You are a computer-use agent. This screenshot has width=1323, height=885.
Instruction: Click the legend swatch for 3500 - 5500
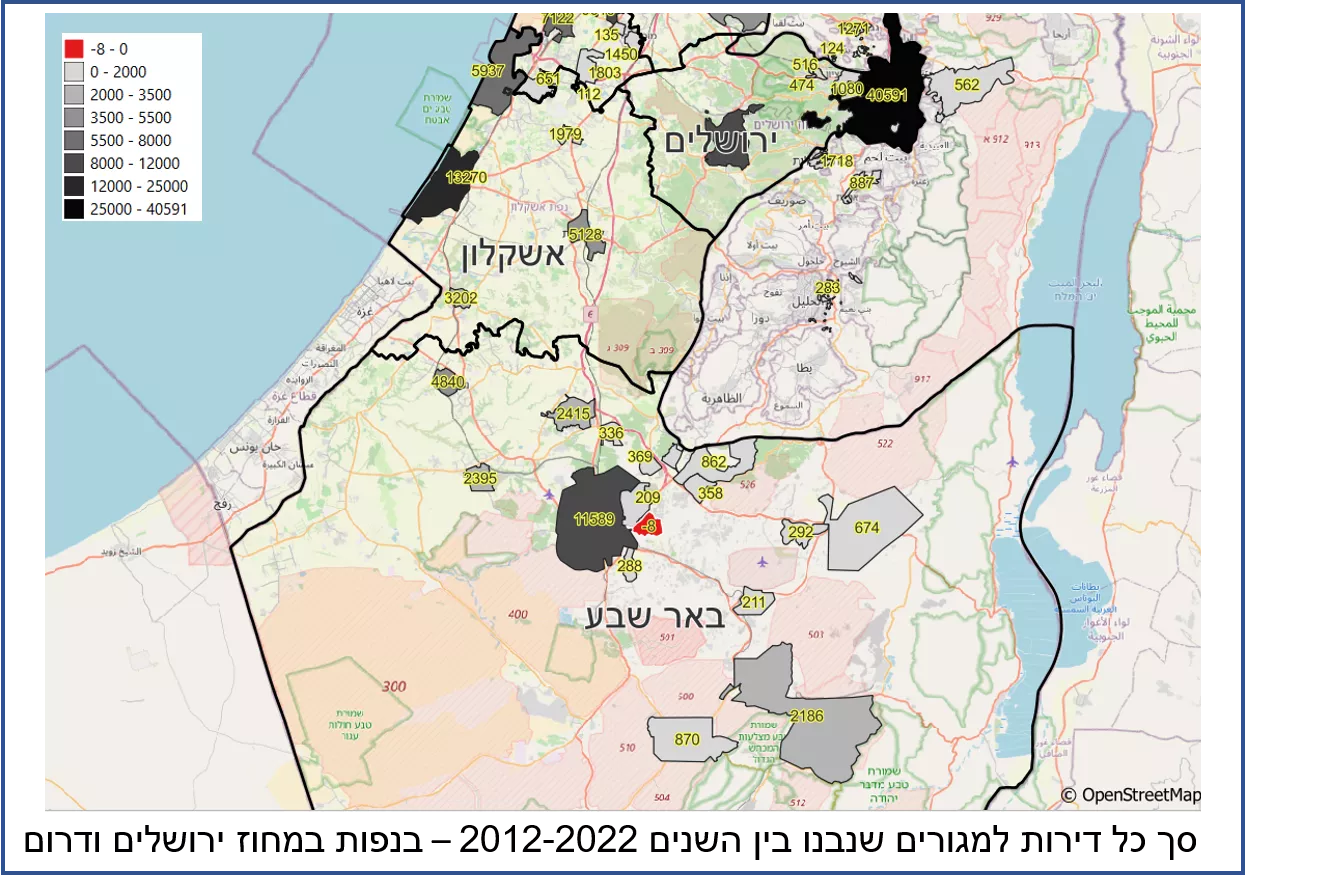click(74, 117)
